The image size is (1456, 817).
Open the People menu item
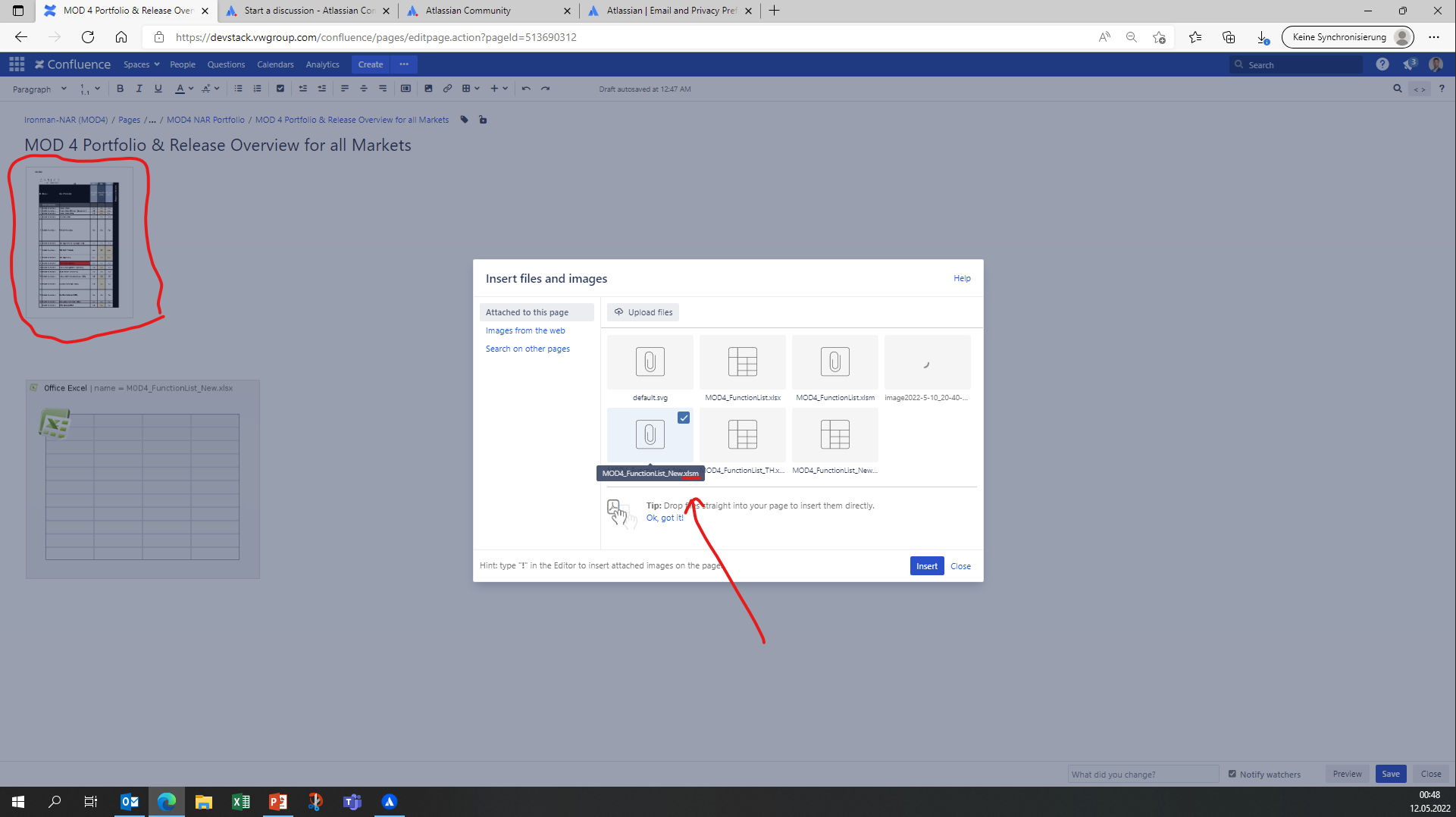pyautogui.click(x=183, y=64)
